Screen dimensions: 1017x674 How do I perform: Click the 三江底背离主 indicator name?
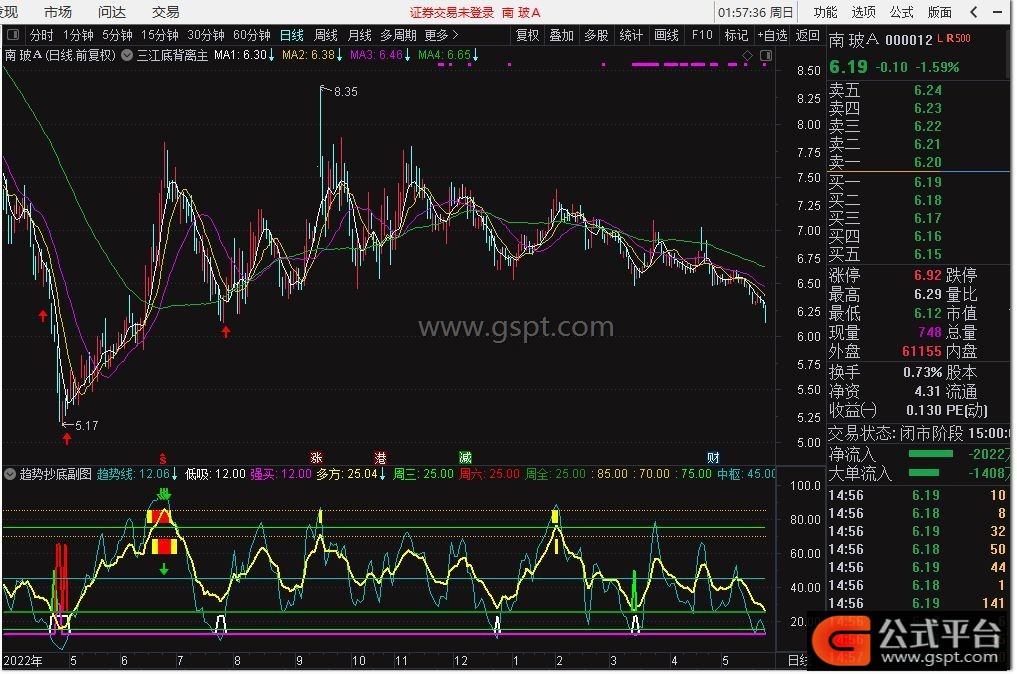coord(172,55)
